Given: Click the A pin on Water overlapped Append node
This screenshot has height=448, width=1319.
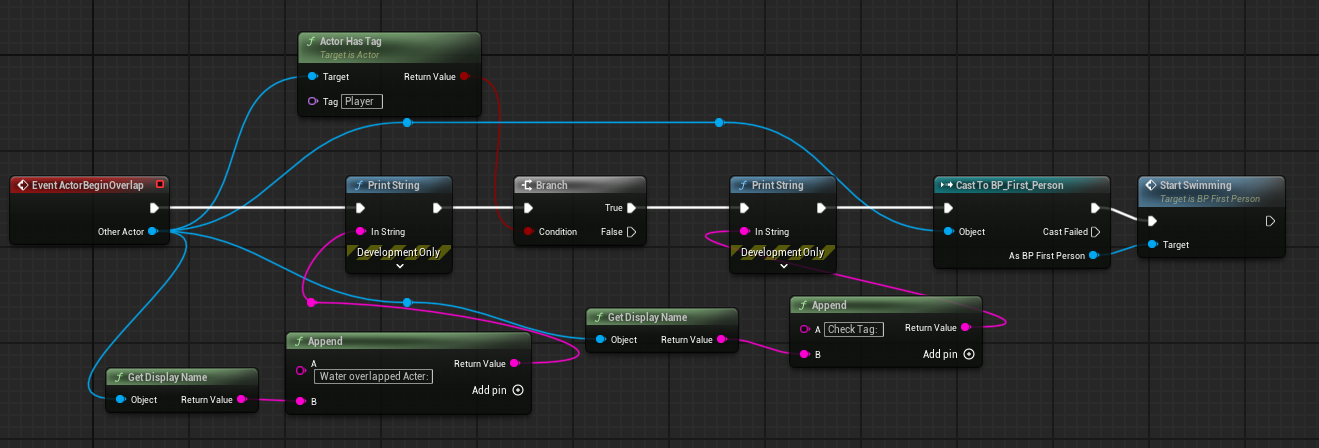Looking at the screenshot, I should [302, 369].
